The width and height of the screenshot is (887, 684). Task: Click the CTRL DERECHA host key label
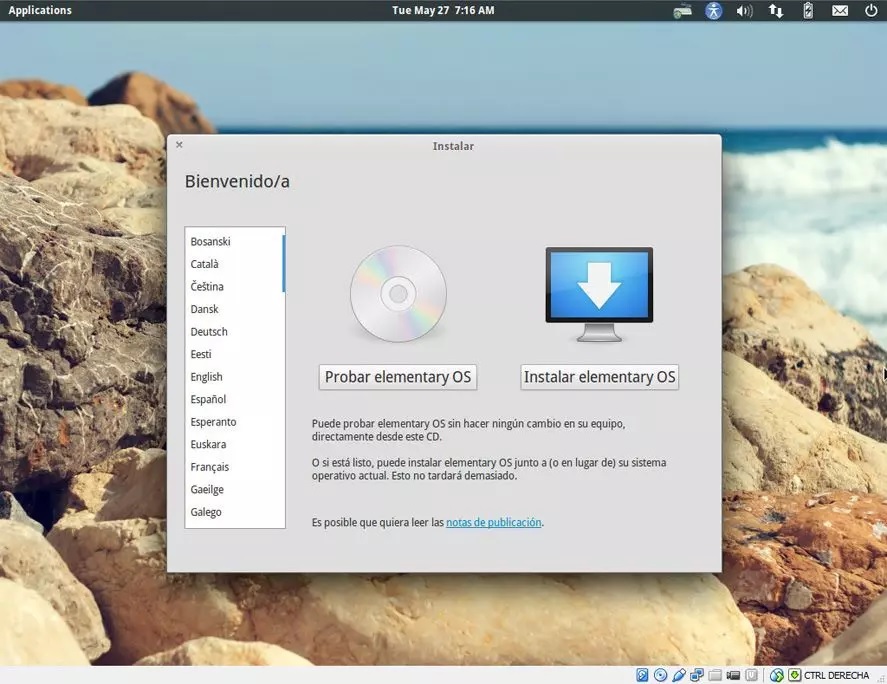pyautogui.click(x=837, y=676)
